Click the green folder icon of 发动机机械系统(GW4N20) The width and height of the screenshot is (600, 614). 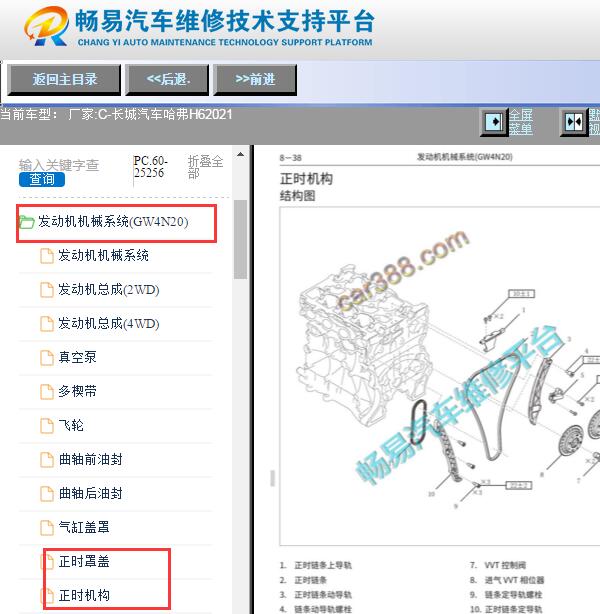tap(27, 222)
